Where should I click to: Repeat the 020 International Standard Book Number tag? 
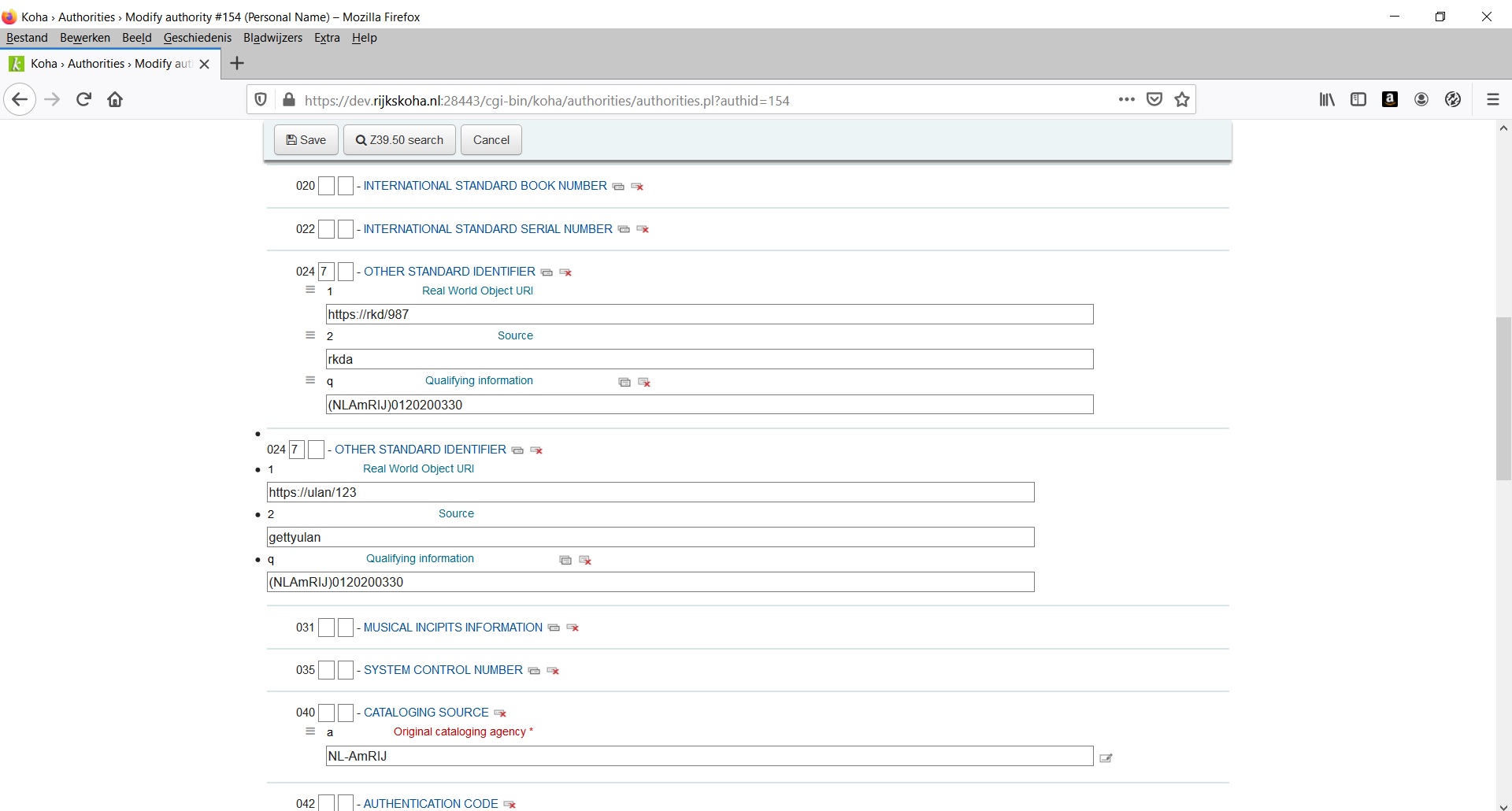tap(618, 187)
